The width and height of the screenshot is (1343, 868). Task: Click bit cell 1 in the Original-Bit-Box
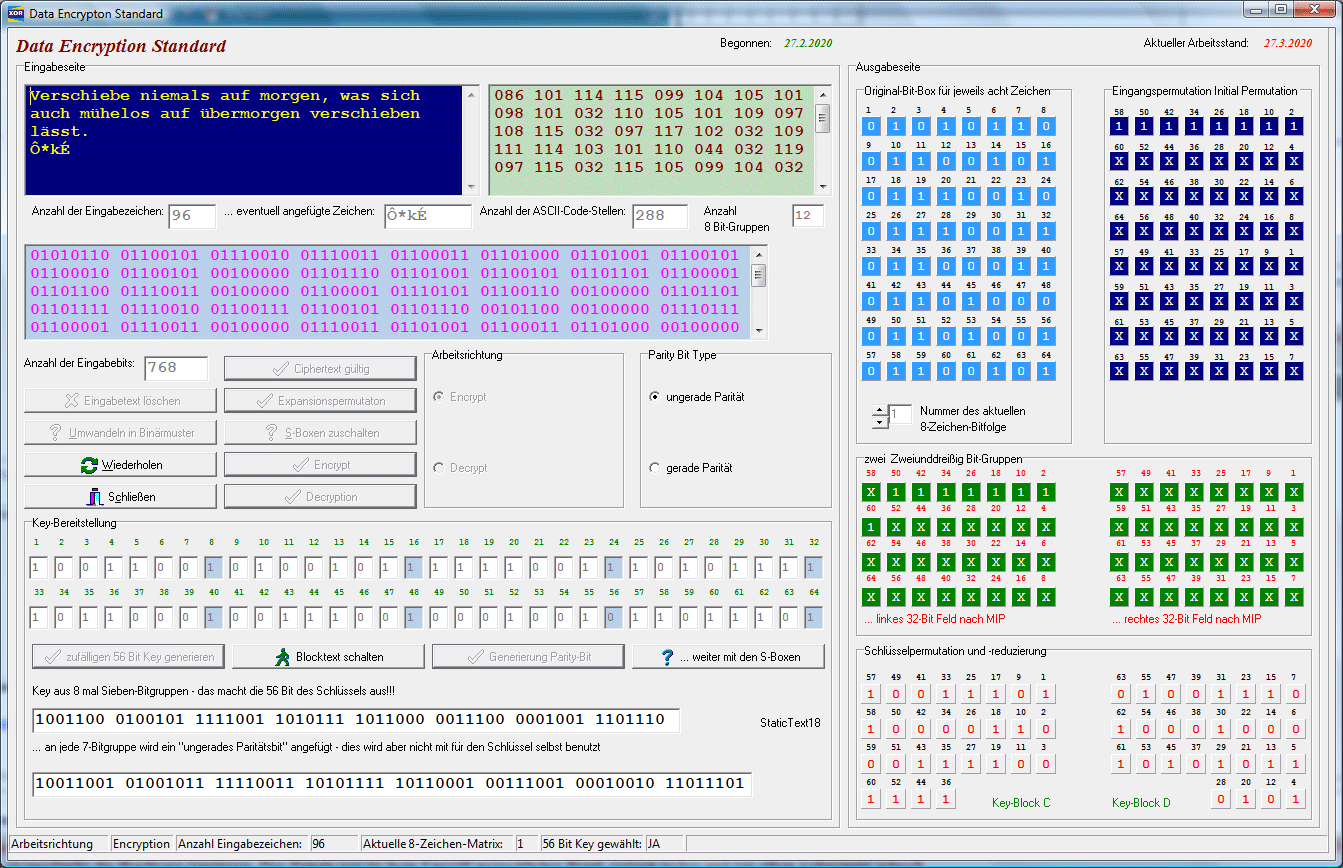pyautogui.click(x=871, y=126)
